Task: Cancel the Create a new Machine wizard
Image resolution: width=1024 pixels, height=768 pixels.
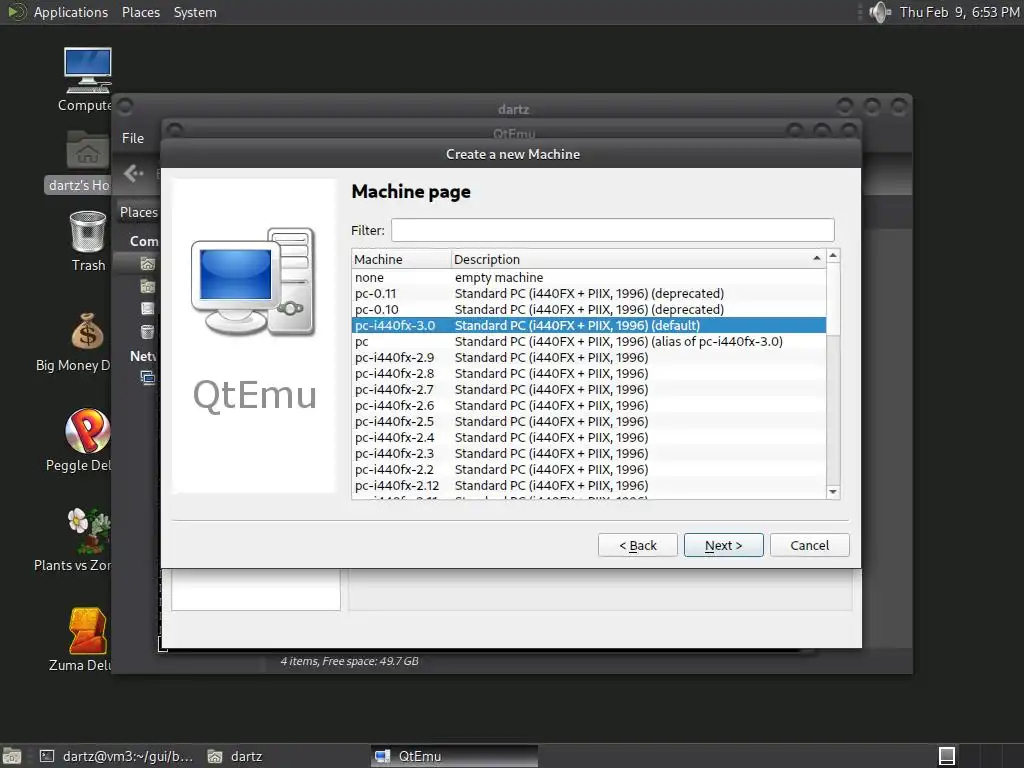Action: coord(809,545)
